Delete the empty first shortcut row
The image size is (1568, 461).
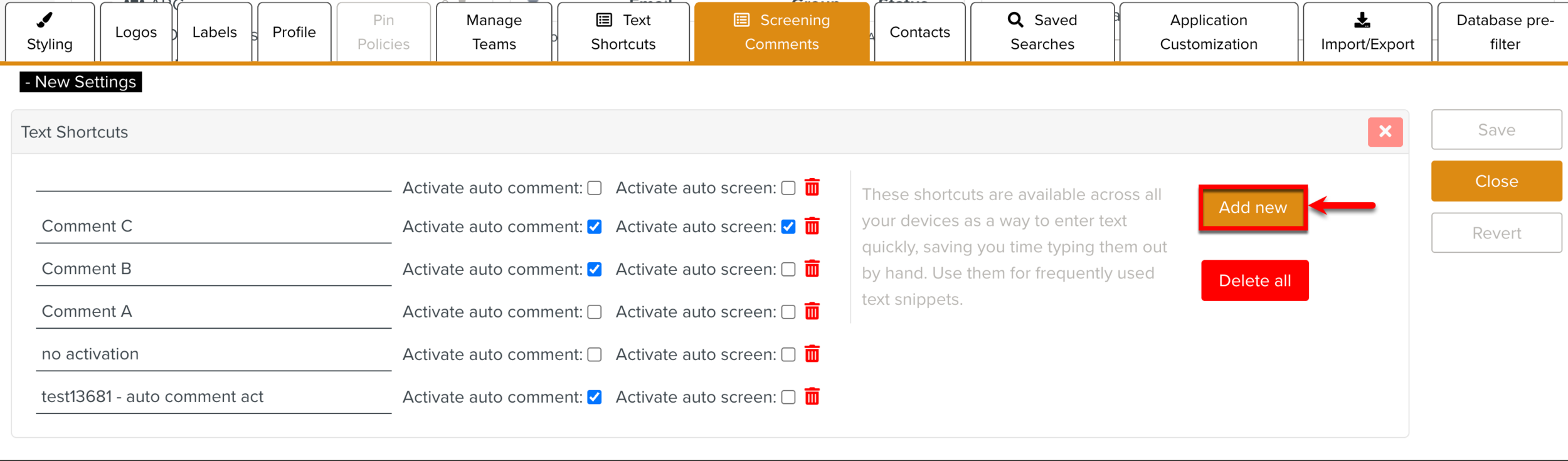pos(812,187)
